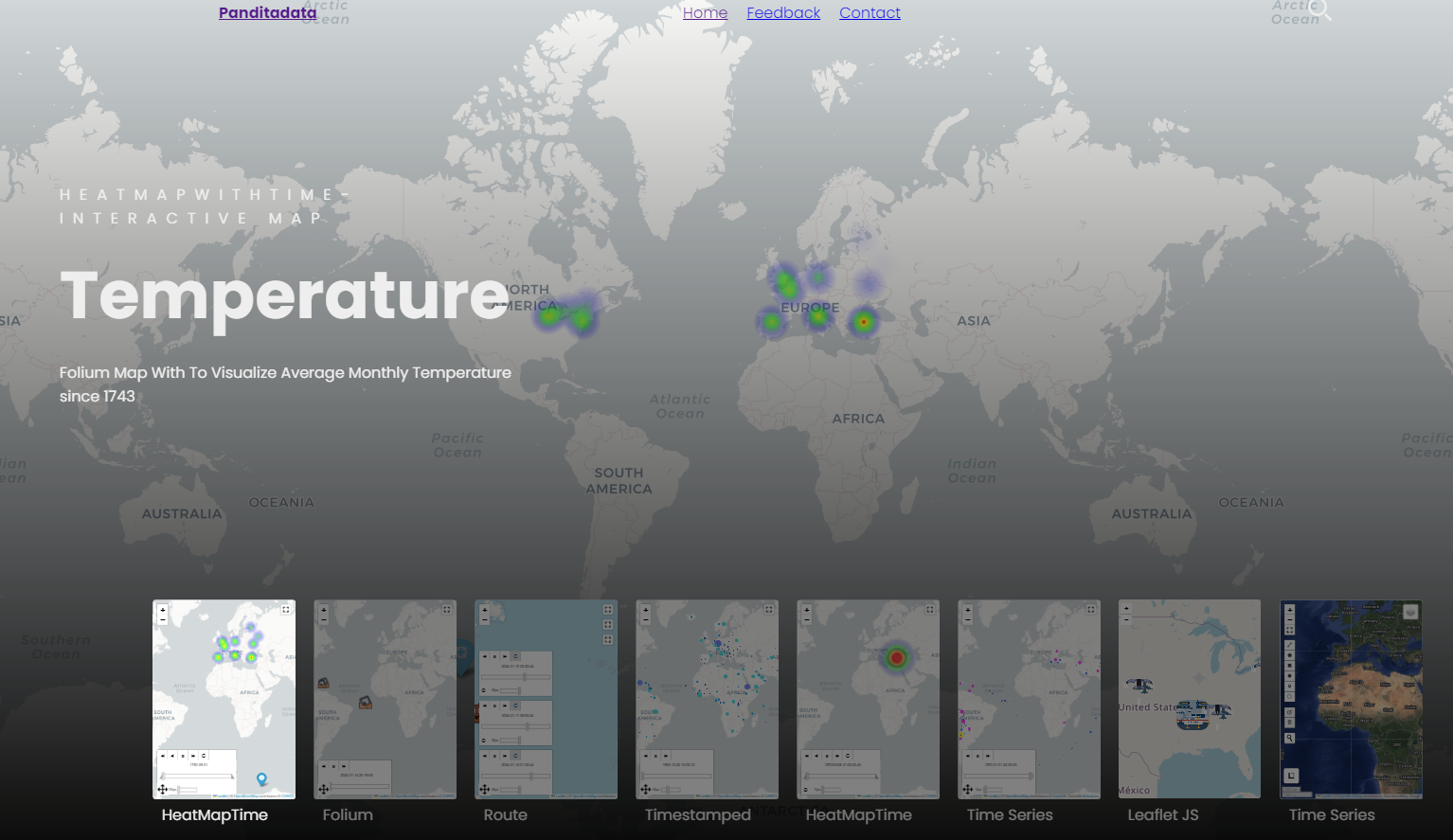Click edit layers icon in satellite thumbnail
Viewport: 1453px width, 840px height.
(1289, 712)
